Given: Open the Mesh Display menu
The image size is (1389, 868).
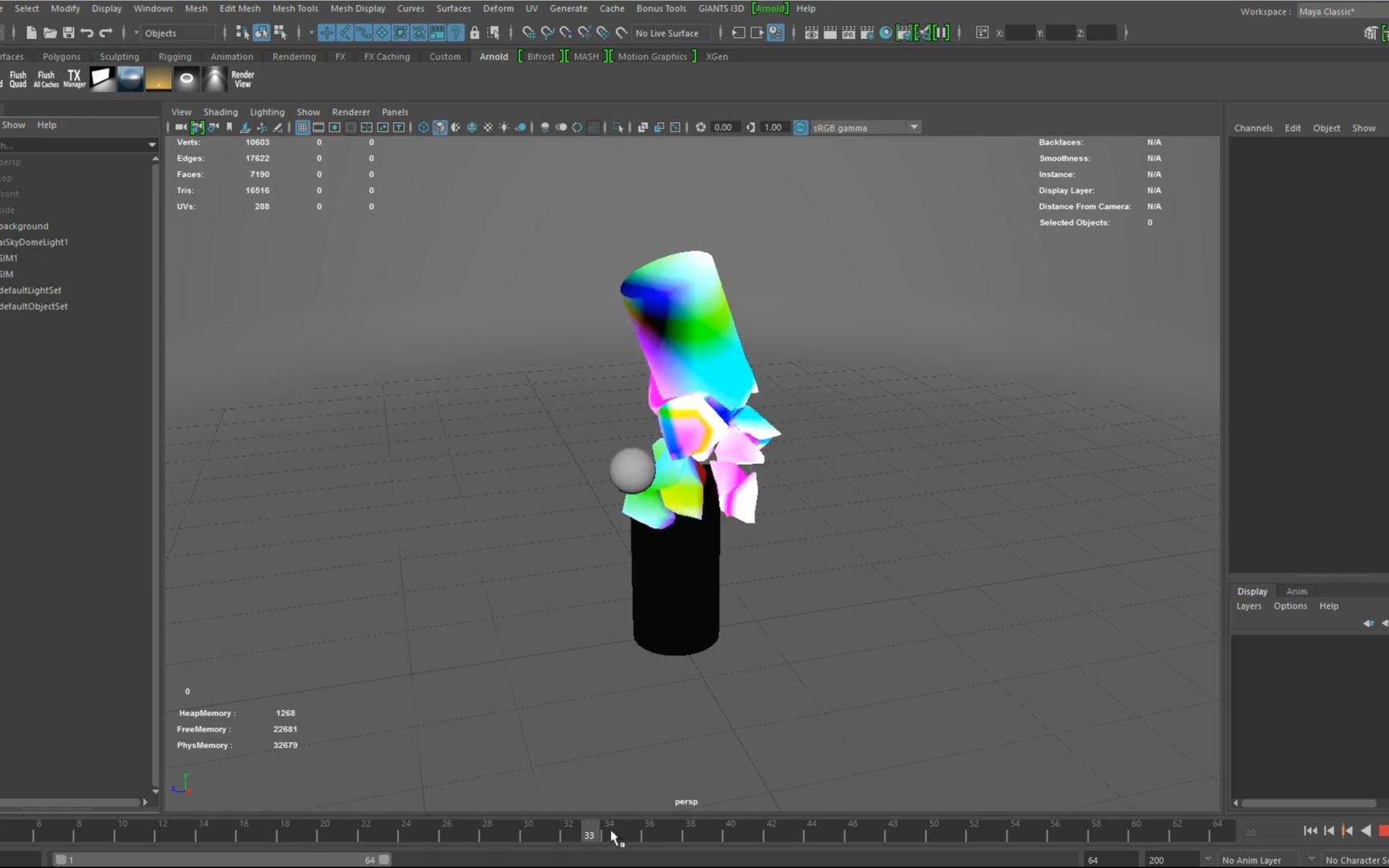Looking at the screenshot, I should tap(357, 8).
